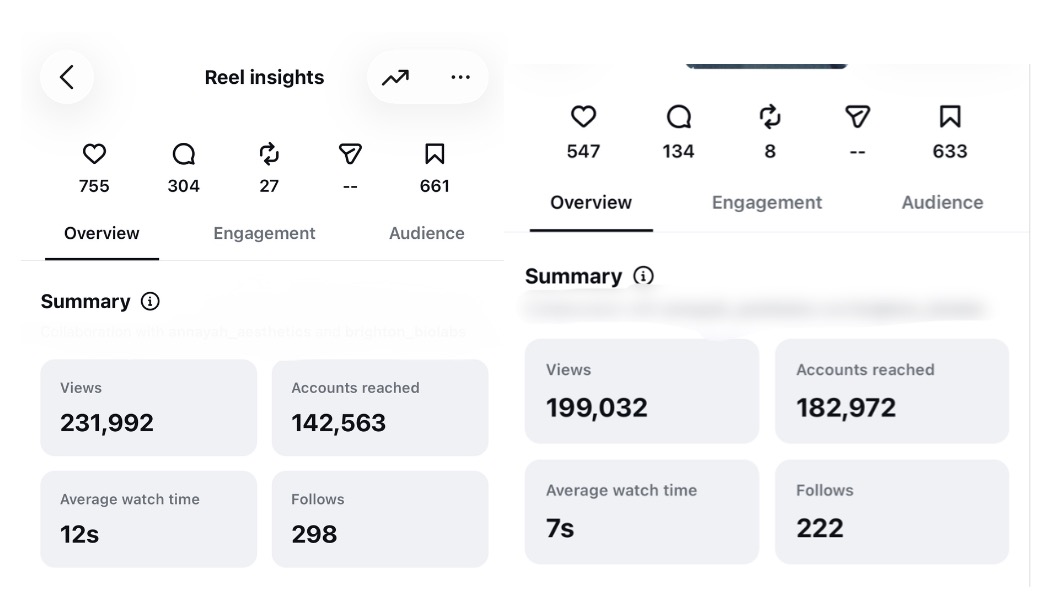Screen dimensions: 1051x596
Task: Switch to Engagement tab in right panel
Action: [x=767, y=202]
